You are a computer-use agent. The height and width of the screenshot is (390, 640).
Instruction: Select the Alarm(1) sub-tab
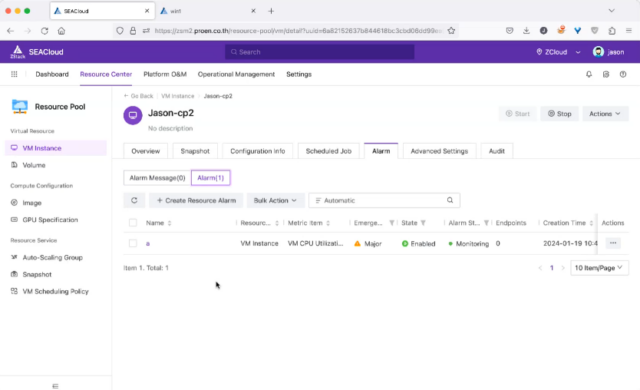coord(211,178)
